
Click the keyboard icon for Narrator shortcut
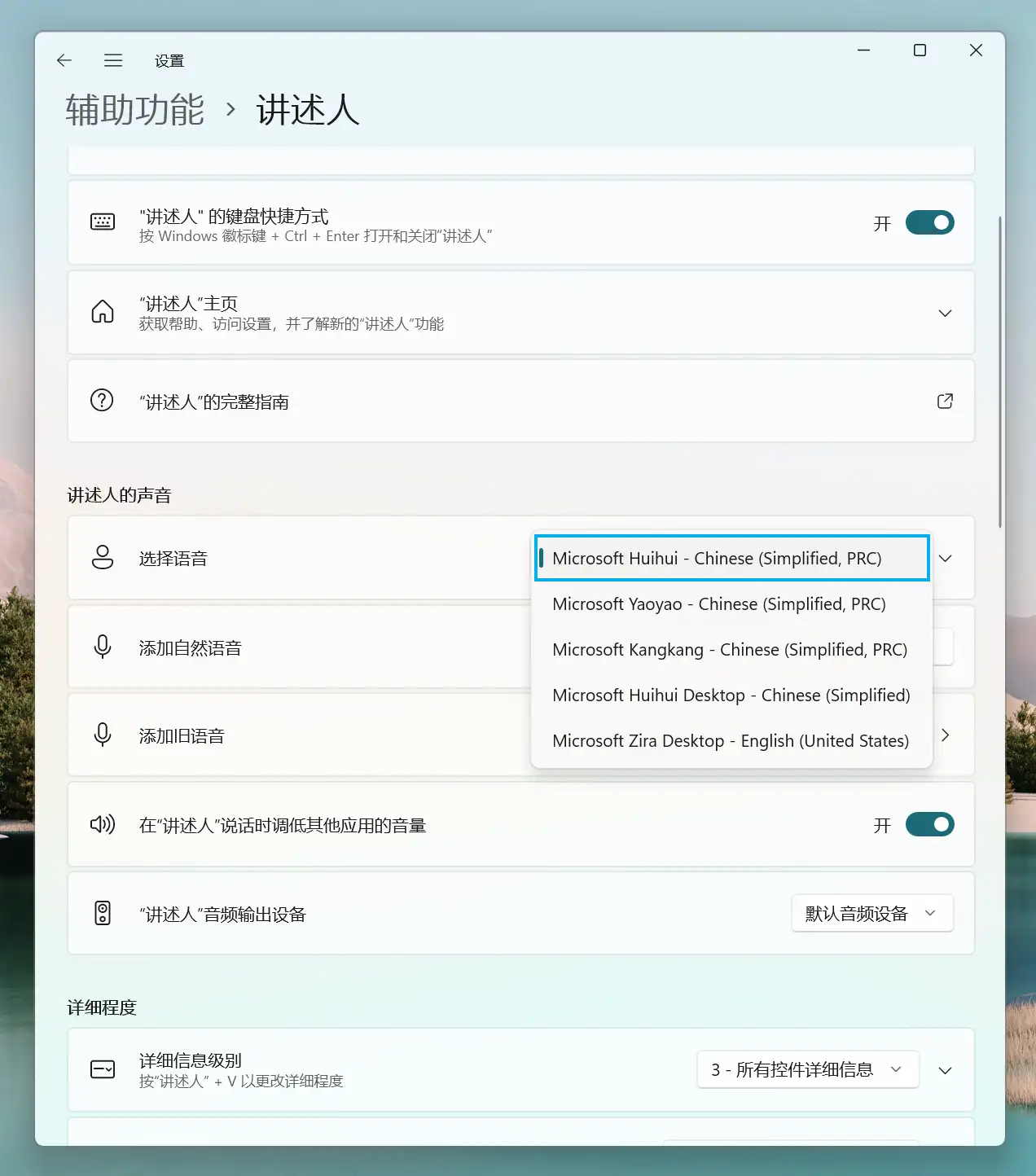(103, 222)
